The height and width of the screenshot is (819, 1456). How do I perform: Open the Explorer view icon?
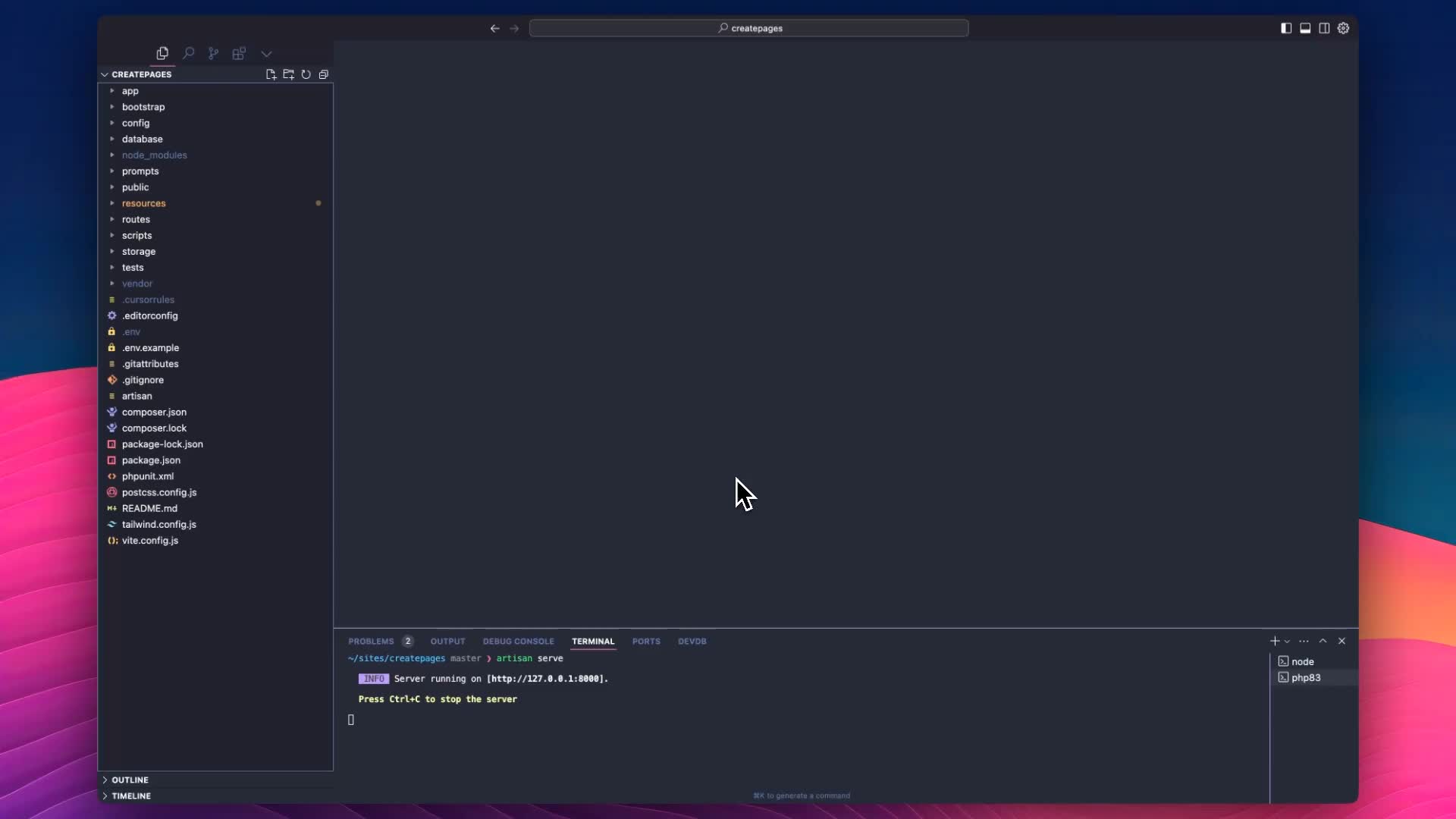pos(162,53)
